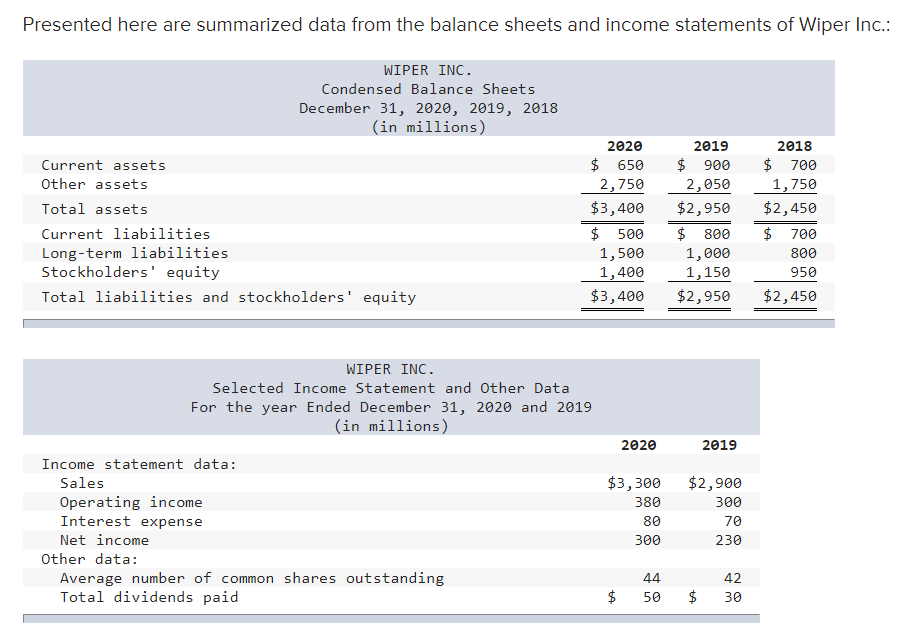
Task: Click the 2020 average shares value 44
Action: pyautogui.click(x=652, y=578)
